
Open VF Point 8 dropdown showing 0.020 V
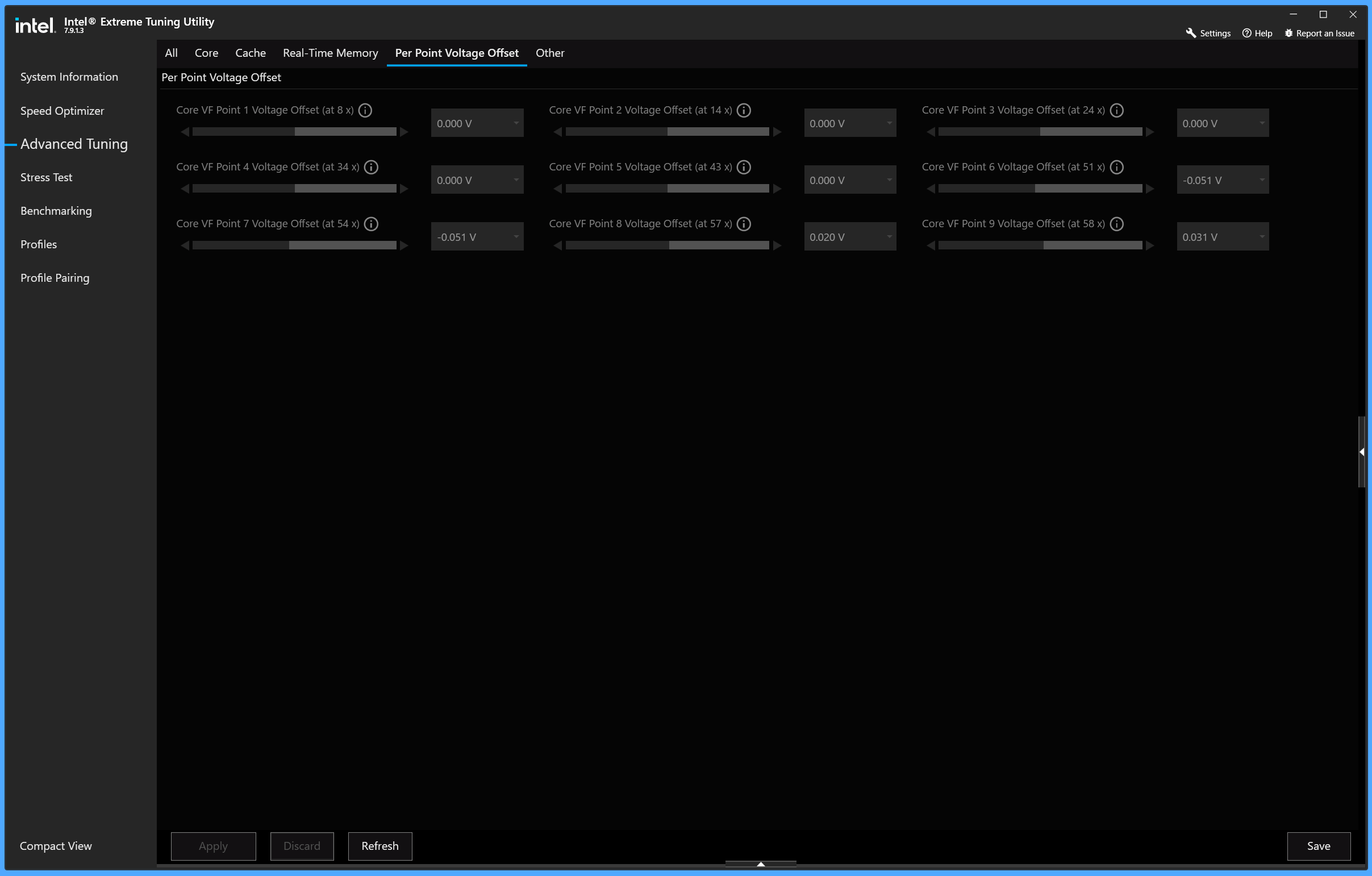coord(849,237)
